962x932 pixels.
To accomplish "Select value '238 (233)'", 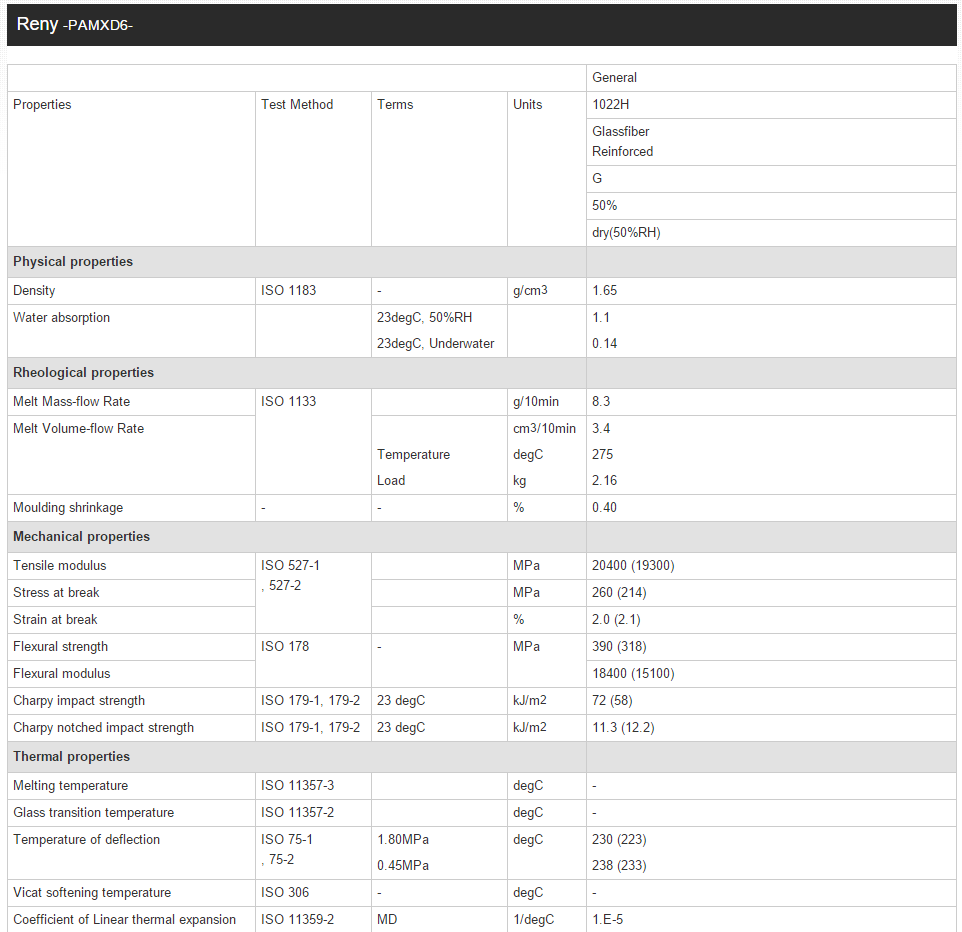I will [619, 866].
